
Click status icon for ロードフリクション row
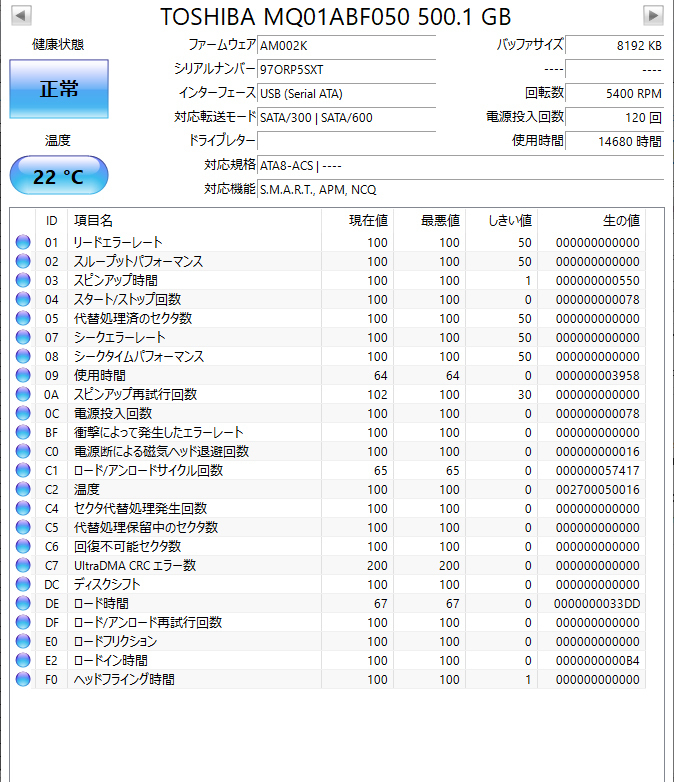tap(23, 641)
